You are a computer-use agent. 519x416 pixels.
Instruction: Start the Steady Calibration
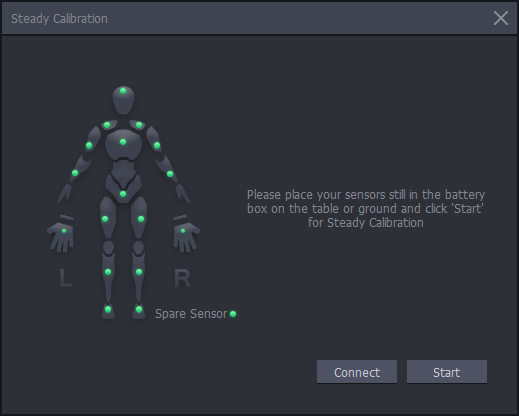coord(447,372)
